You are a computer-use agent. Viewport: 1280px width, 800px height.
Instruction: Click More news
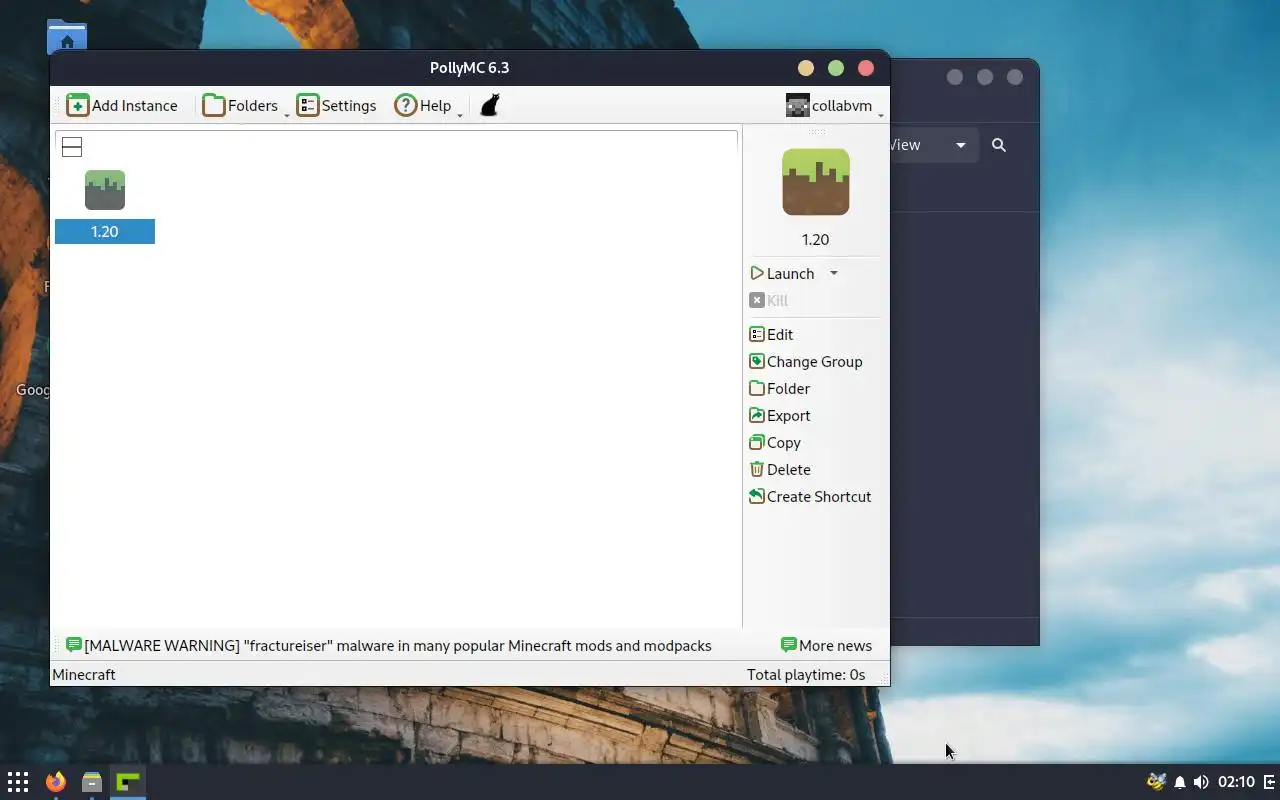coord(826,645)
